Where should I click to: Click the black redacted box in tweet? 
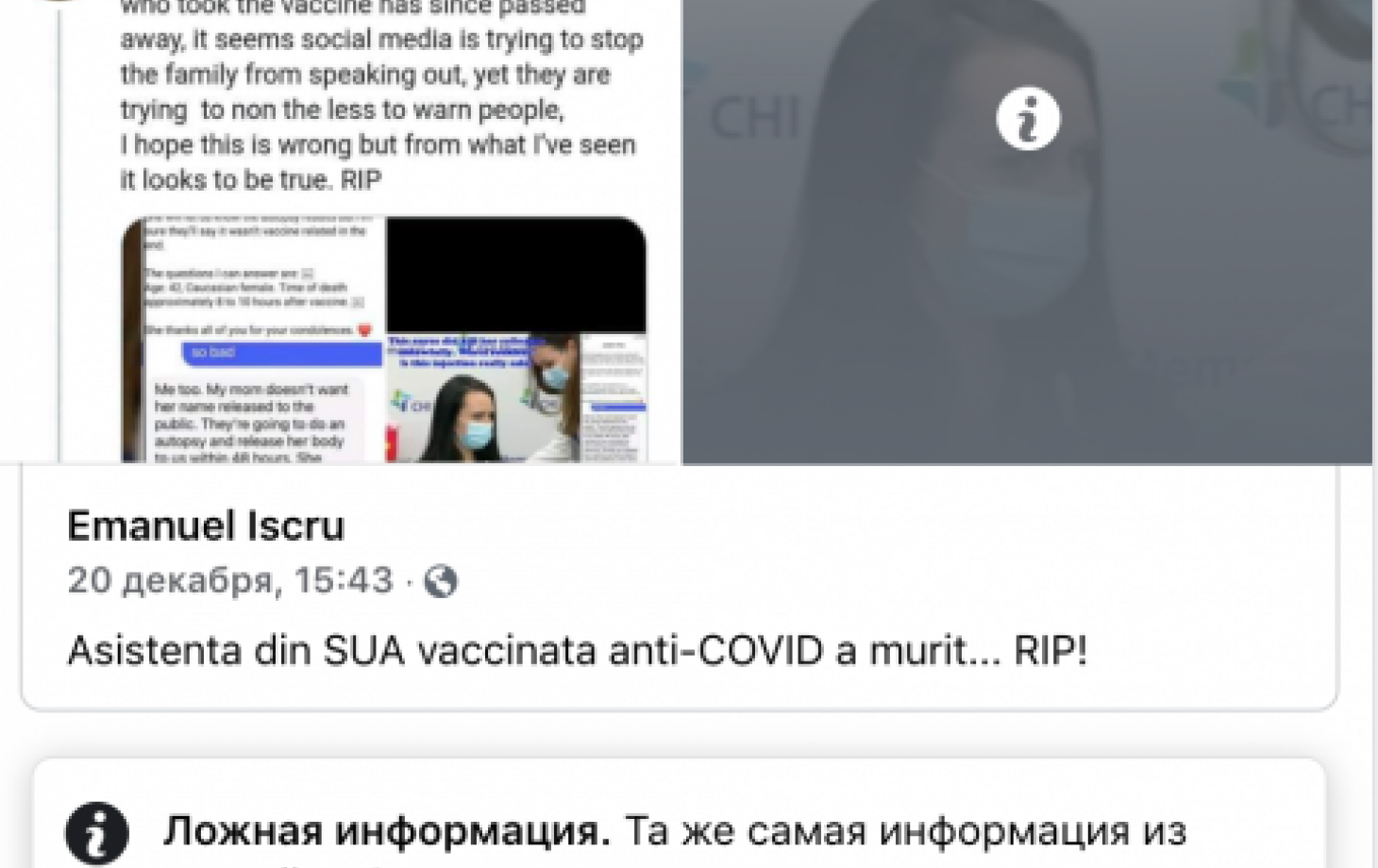click(x=516, y=275)
